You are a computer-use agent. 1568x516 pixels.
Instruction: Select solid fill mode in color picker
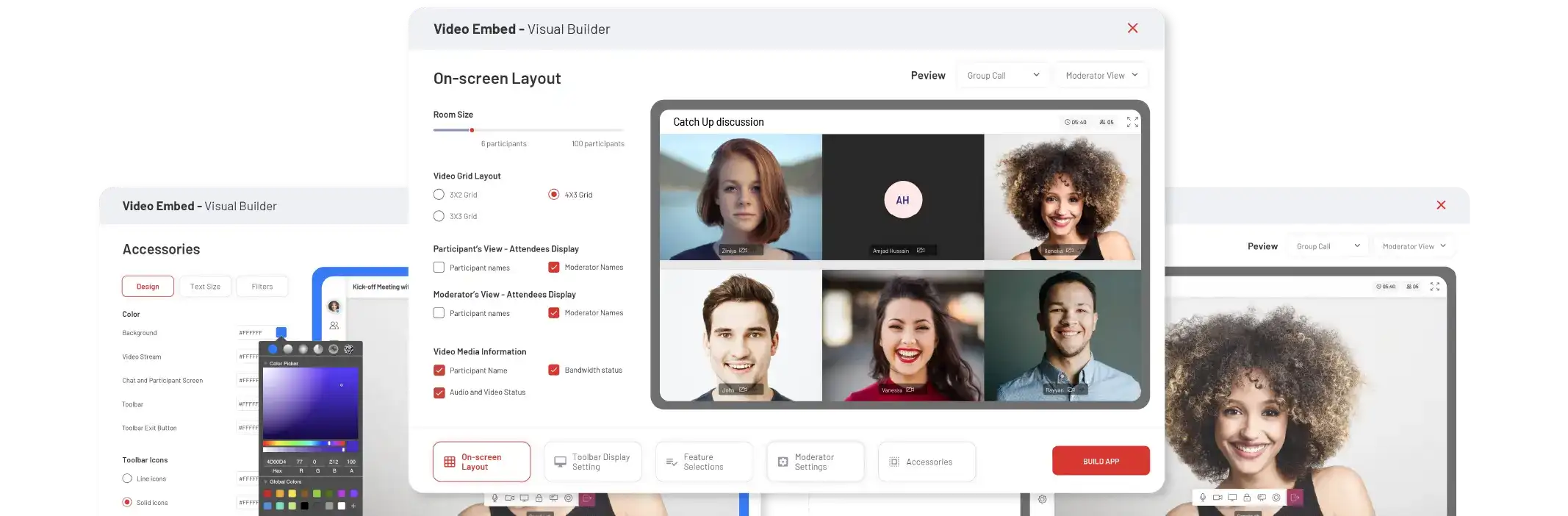pos(273,349)
